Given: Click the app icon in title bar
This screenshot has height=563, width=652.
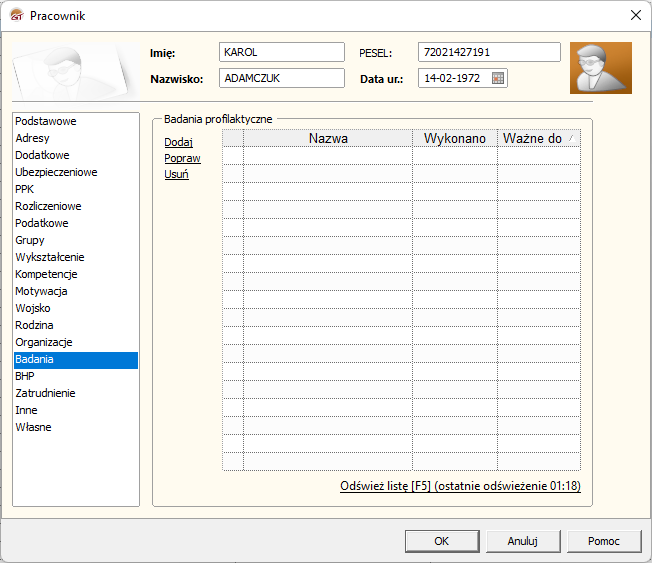Looking at the screenshot, I should click(x=15, y=15).
